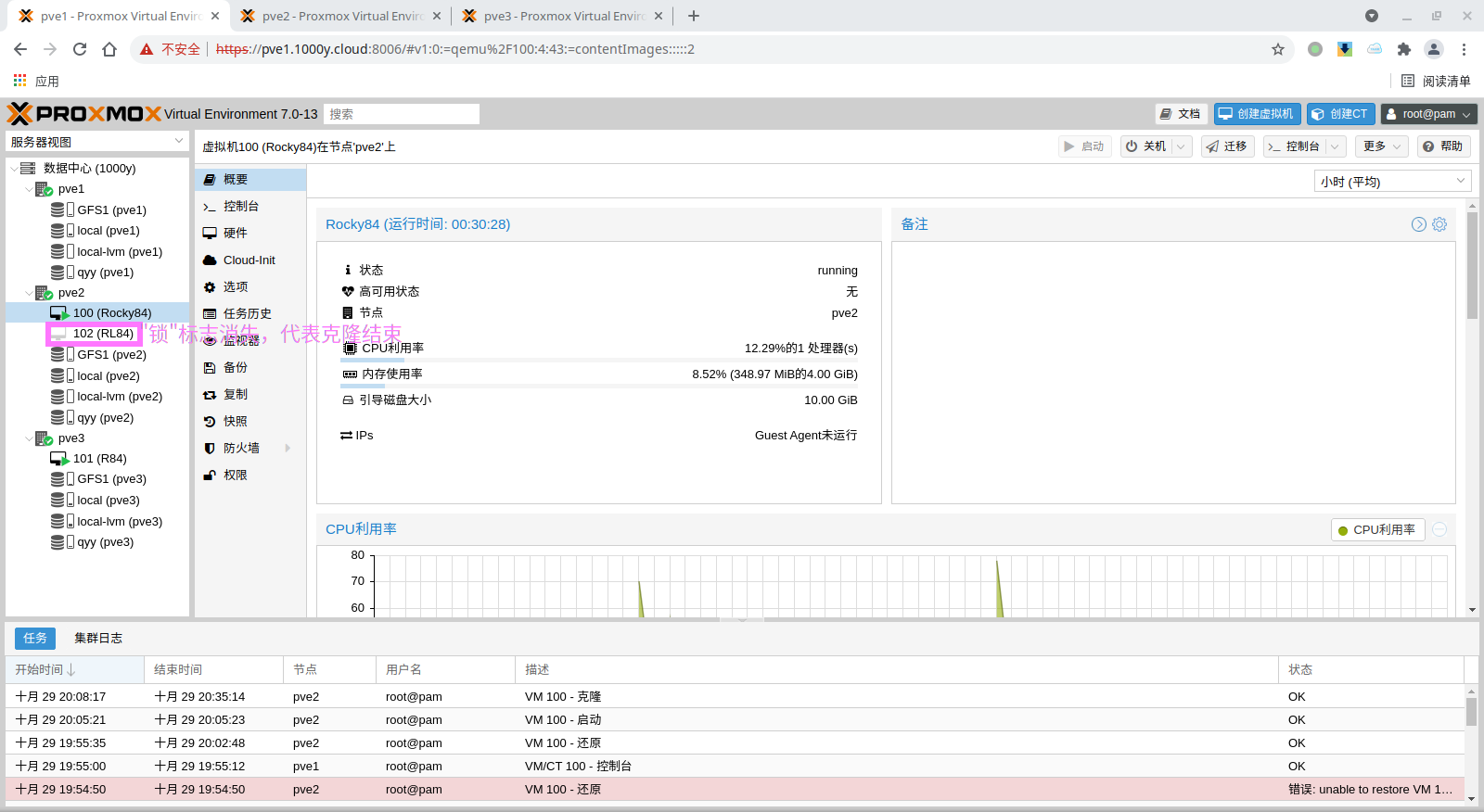Open the 备份 backup section
This screenshot has width=1484, height=812.
(236, 368)
